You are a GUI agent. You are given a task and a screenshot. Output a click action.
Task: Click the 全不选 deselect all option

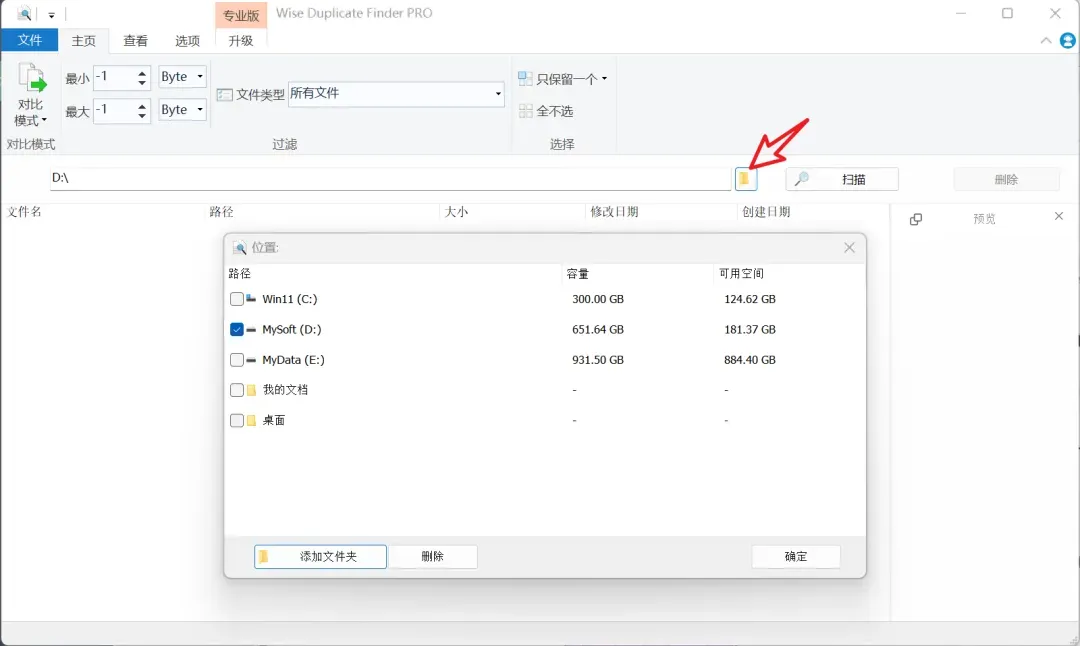(x=546, y=111)
